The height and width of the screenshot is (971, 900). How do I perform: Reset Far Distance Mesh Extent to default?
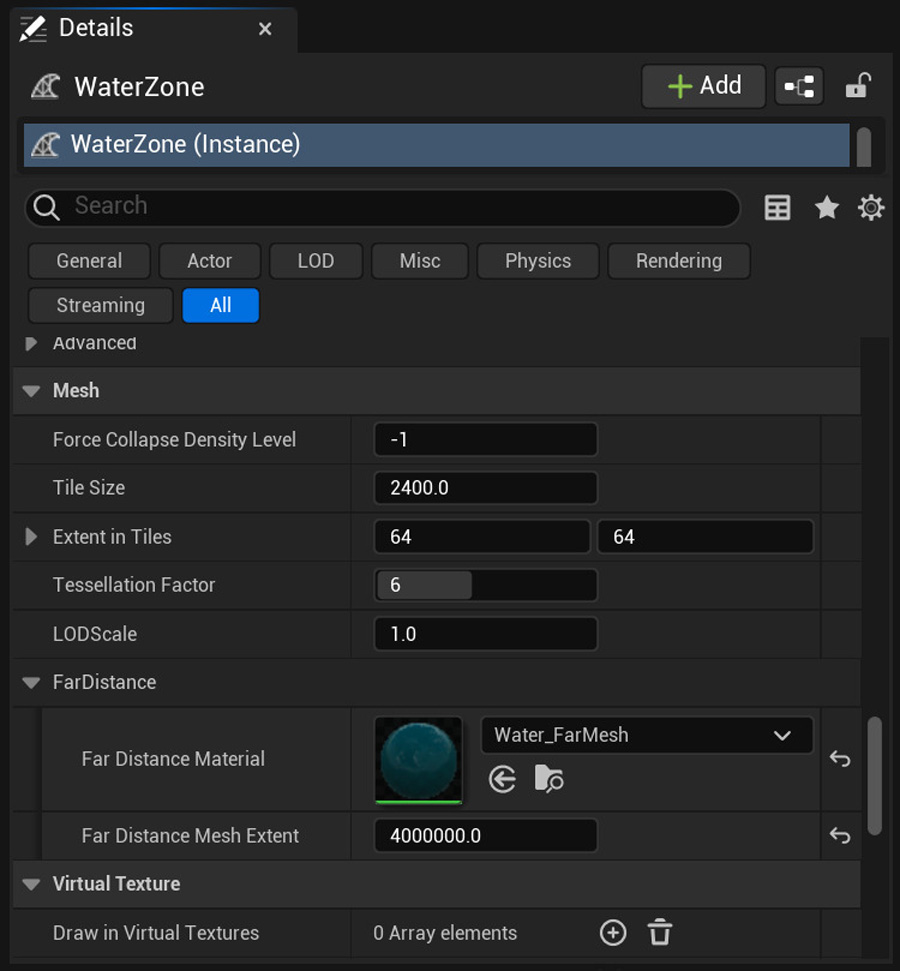(x=840, y=836)
